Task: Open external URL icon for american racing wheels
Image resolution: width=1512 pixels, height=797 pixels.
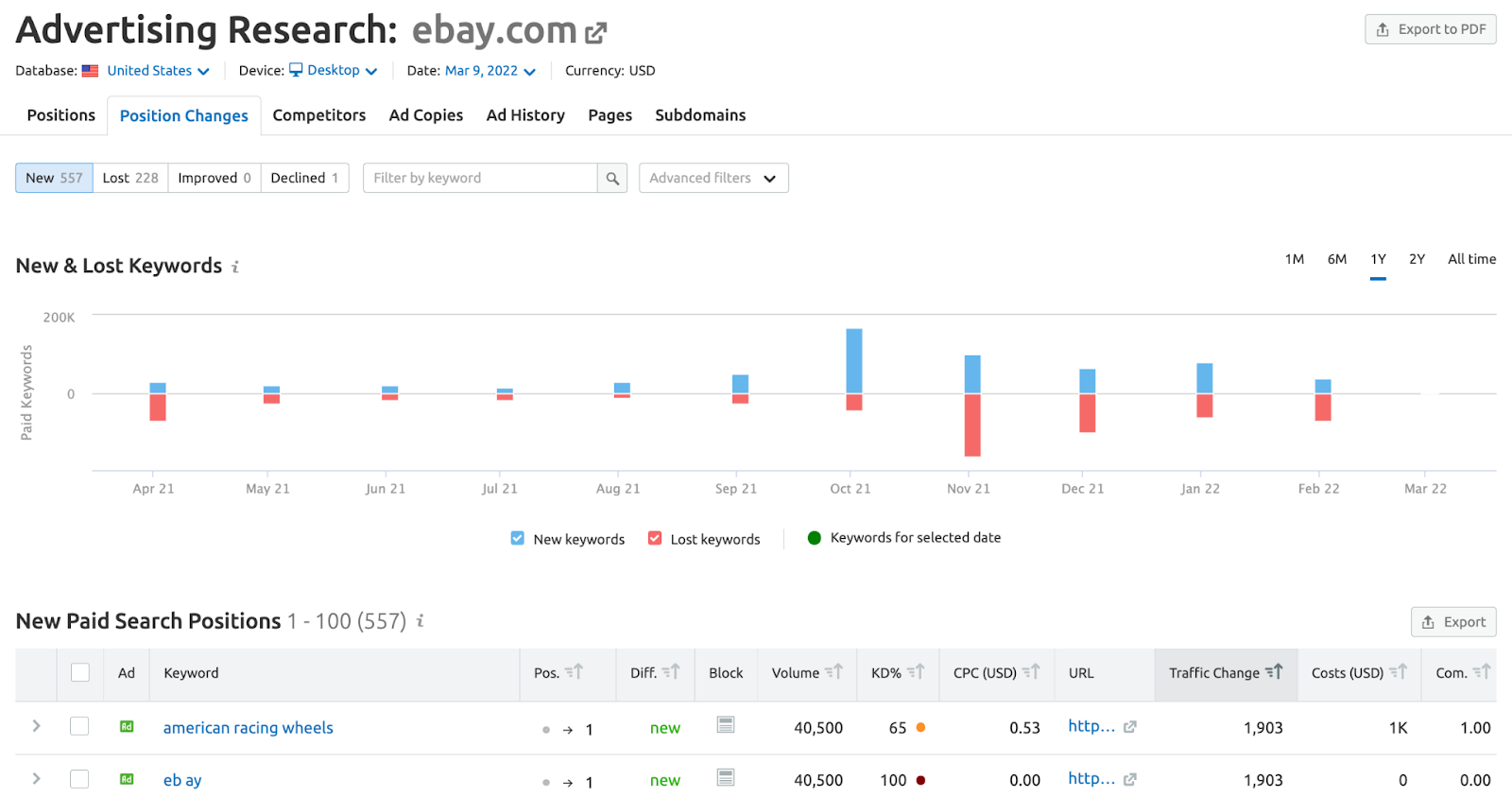Action: click(1130, 727)
